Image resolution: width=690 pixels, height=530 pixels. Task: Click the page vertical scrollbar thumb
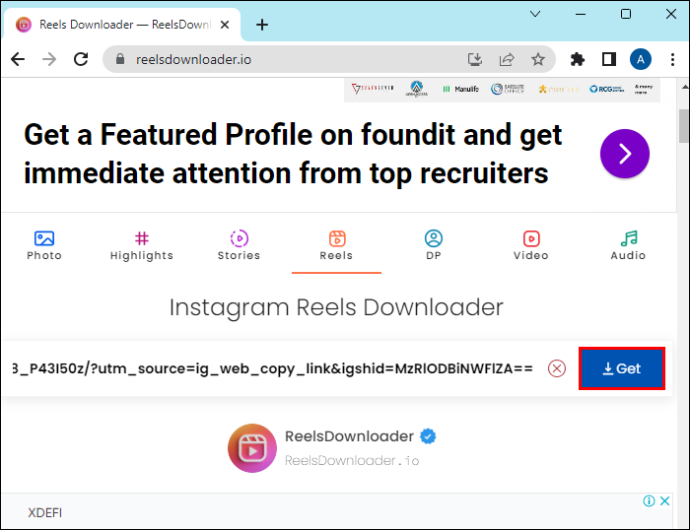pyautogui.click(x=684, y=125)
